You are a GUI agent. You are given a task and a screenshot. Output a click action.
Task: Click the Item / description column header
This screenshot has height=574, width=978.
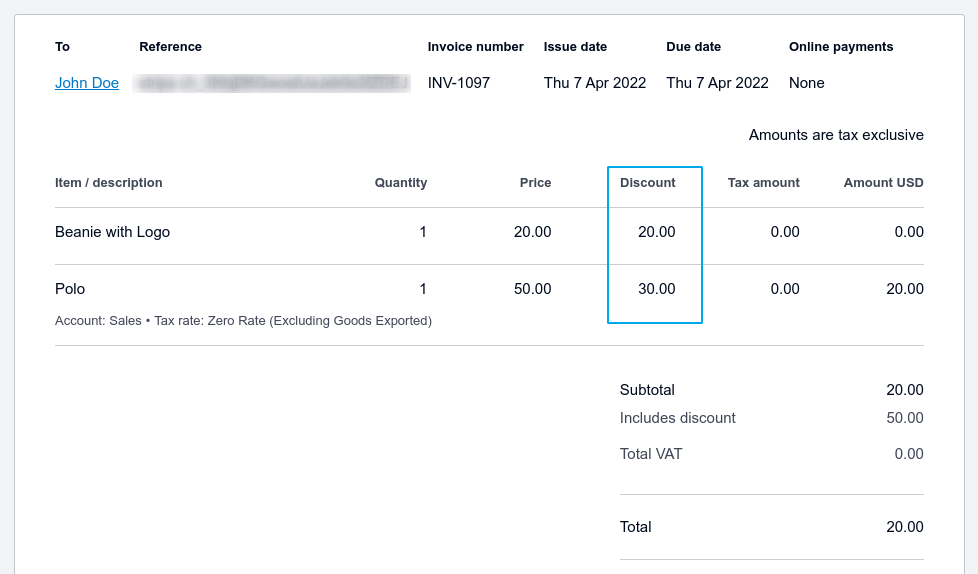[x=109, y=183]
